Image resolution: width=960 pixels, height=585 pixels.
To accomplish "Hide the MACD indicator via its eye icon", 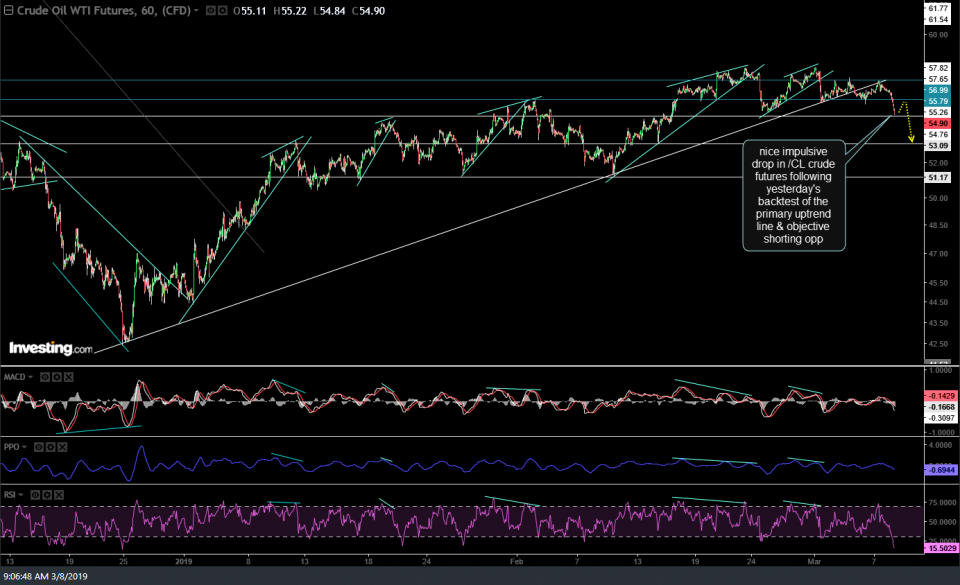I will coord(44,377).
